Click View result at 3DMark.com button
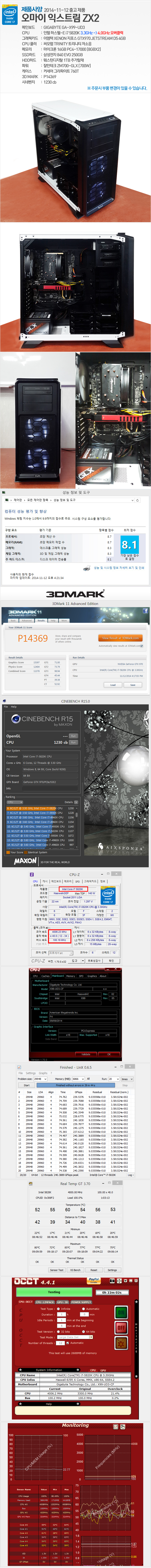This screenshot has height=1568, width=151. tap(120, 638)
